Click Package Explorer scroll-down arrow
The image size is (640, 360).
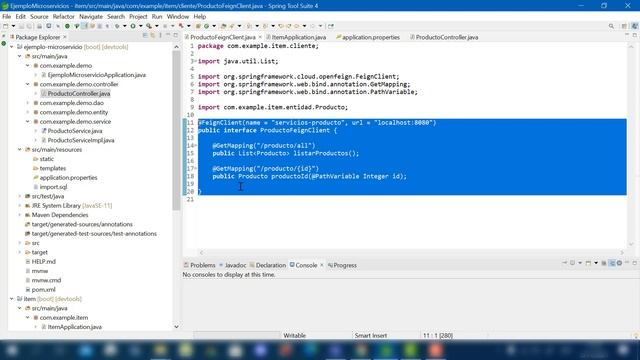176,327
